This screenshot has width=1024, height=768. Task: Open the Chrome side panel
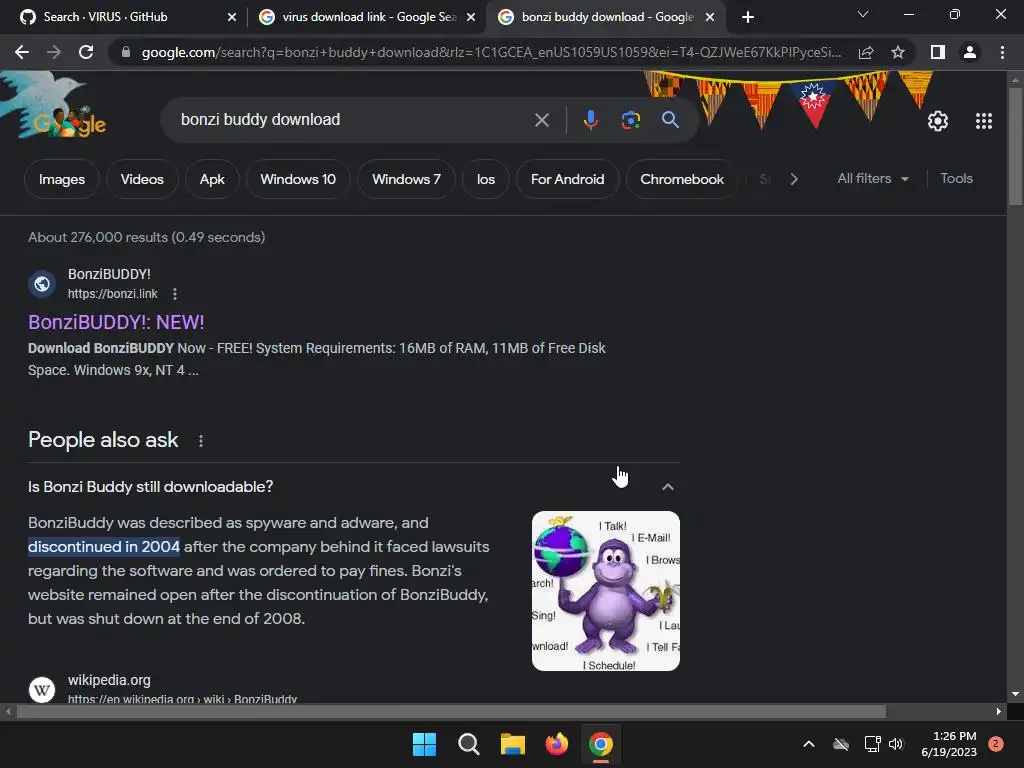click(x=938, y=52)
